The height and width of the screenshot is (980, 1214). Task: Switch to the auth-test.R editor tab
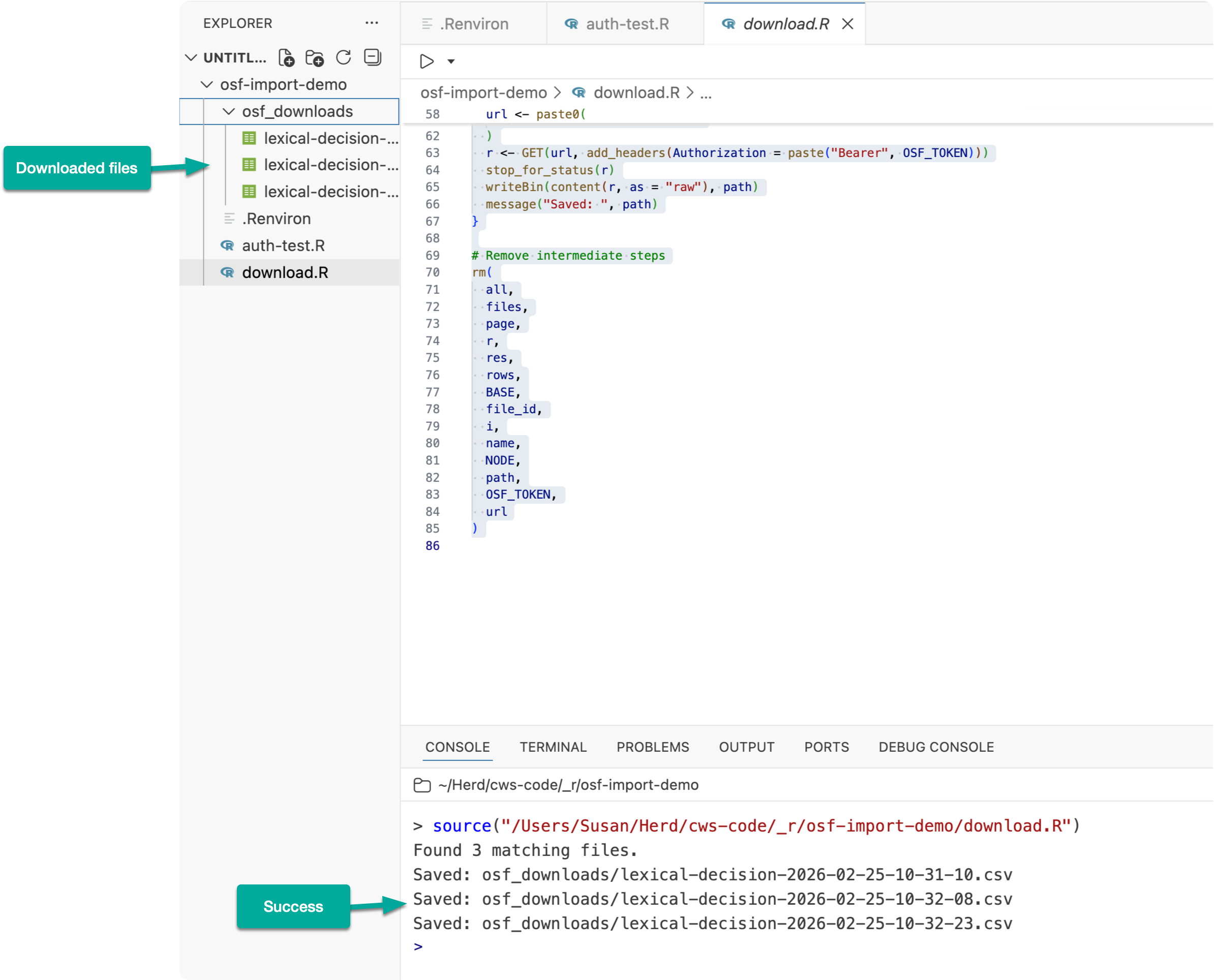tap(627, 24)
